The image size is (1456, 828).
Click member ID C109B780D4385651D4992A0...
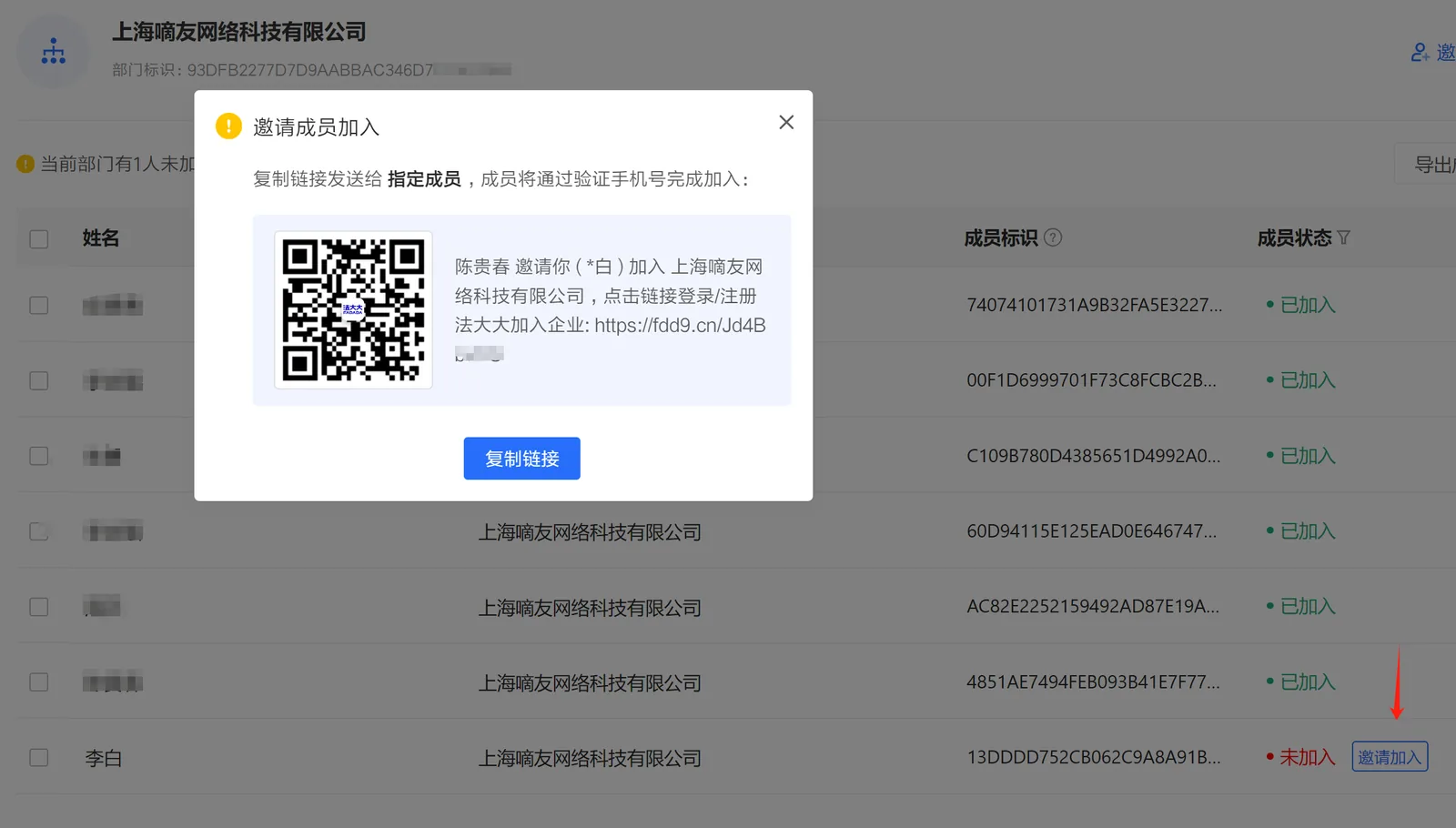coord(1094,456)
